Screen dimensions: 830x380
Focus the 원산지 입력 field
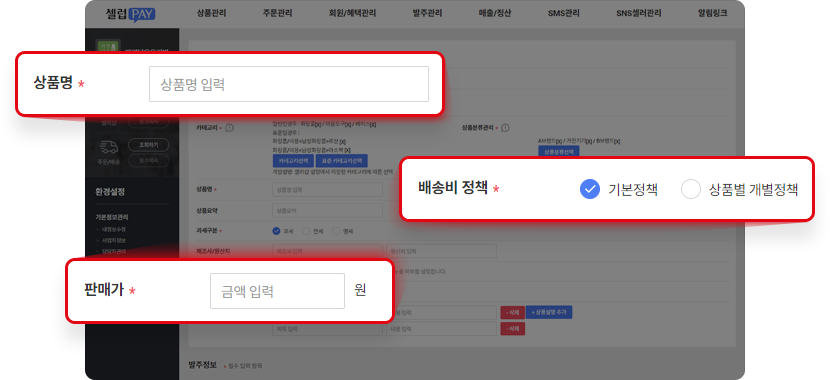click(441, 251)
